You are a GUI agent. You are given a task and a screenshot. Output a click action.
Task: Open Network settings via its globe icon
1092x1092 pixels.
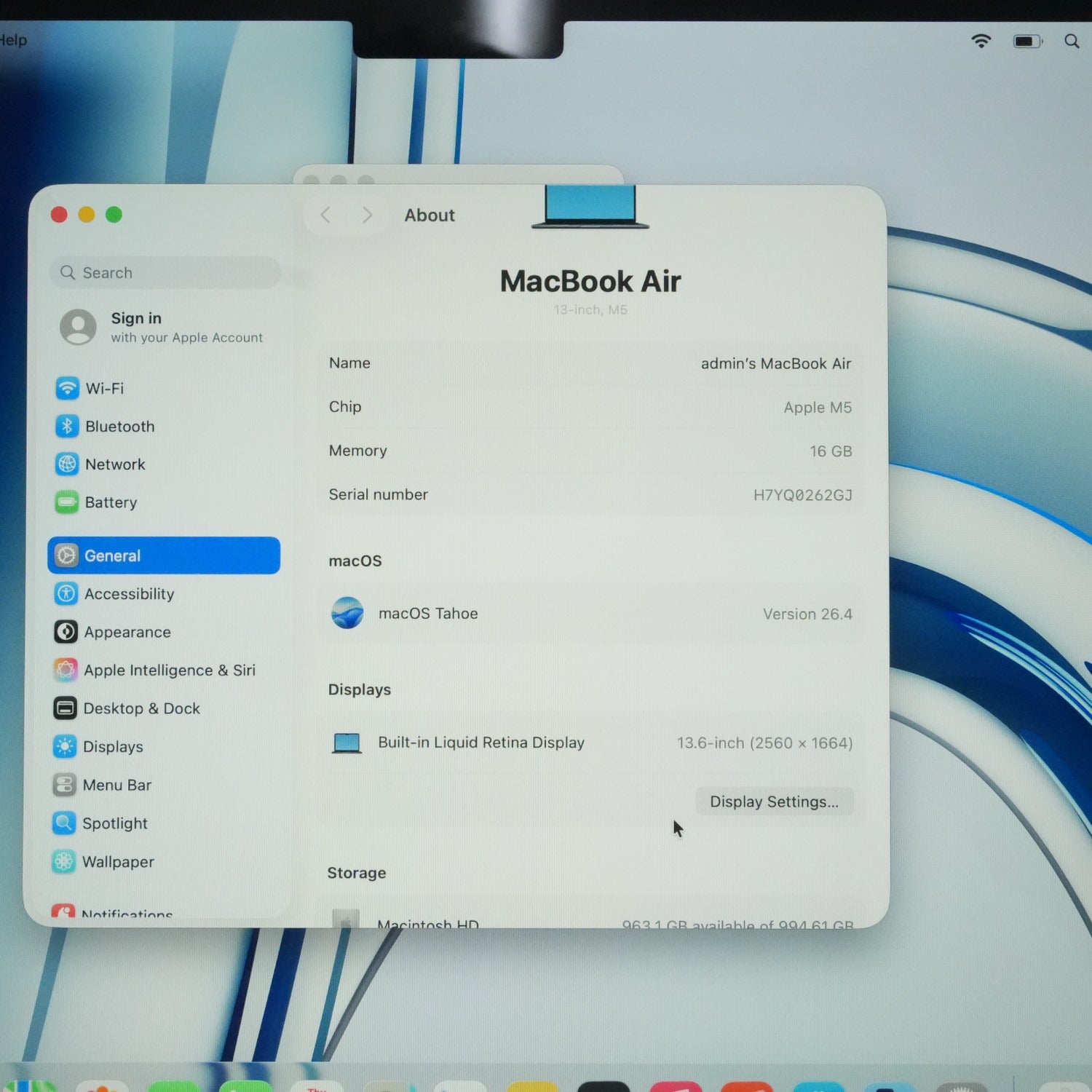[67, 464]
